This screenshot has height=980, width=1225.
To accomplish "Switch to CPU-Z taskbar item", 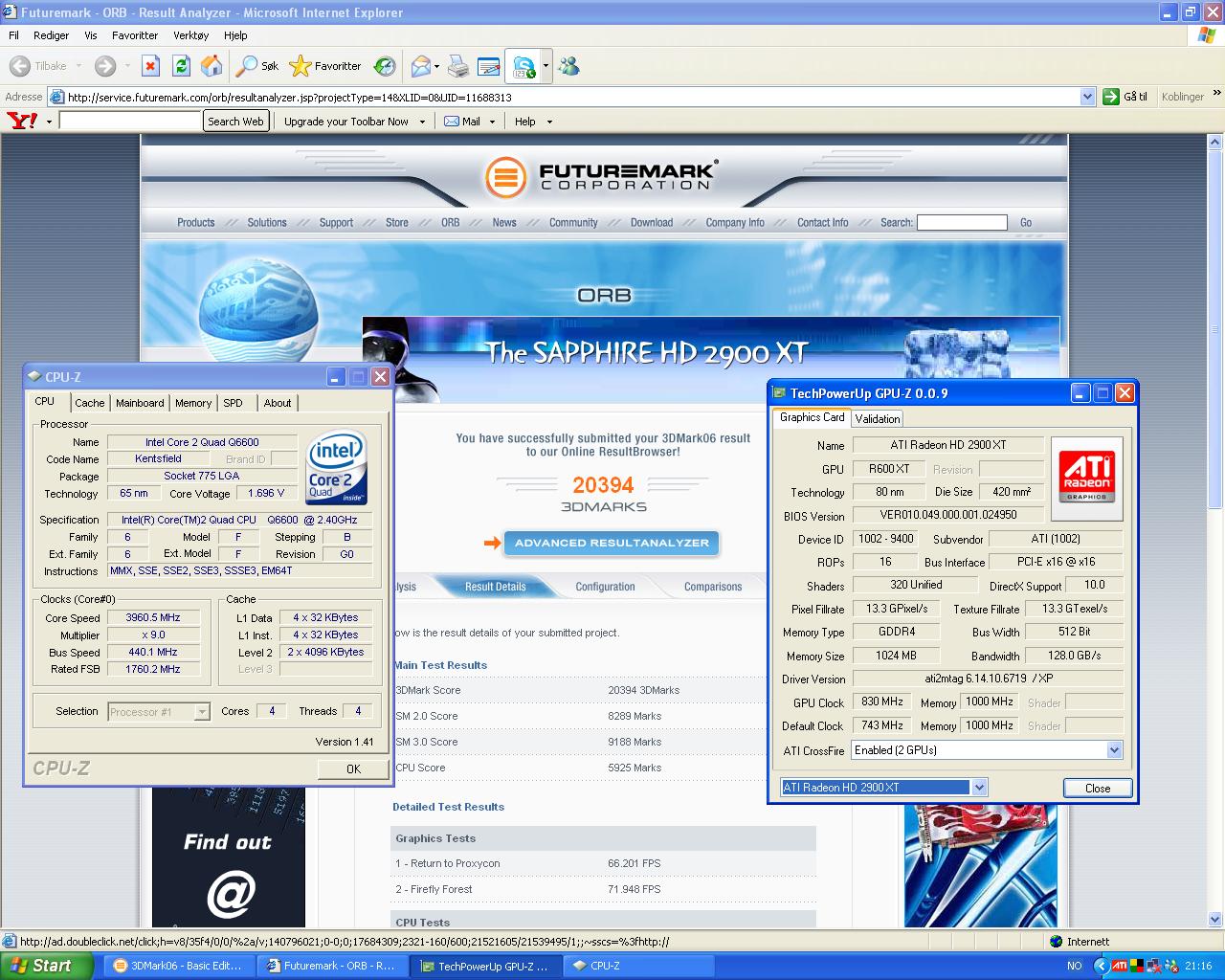I will (639, 966).
